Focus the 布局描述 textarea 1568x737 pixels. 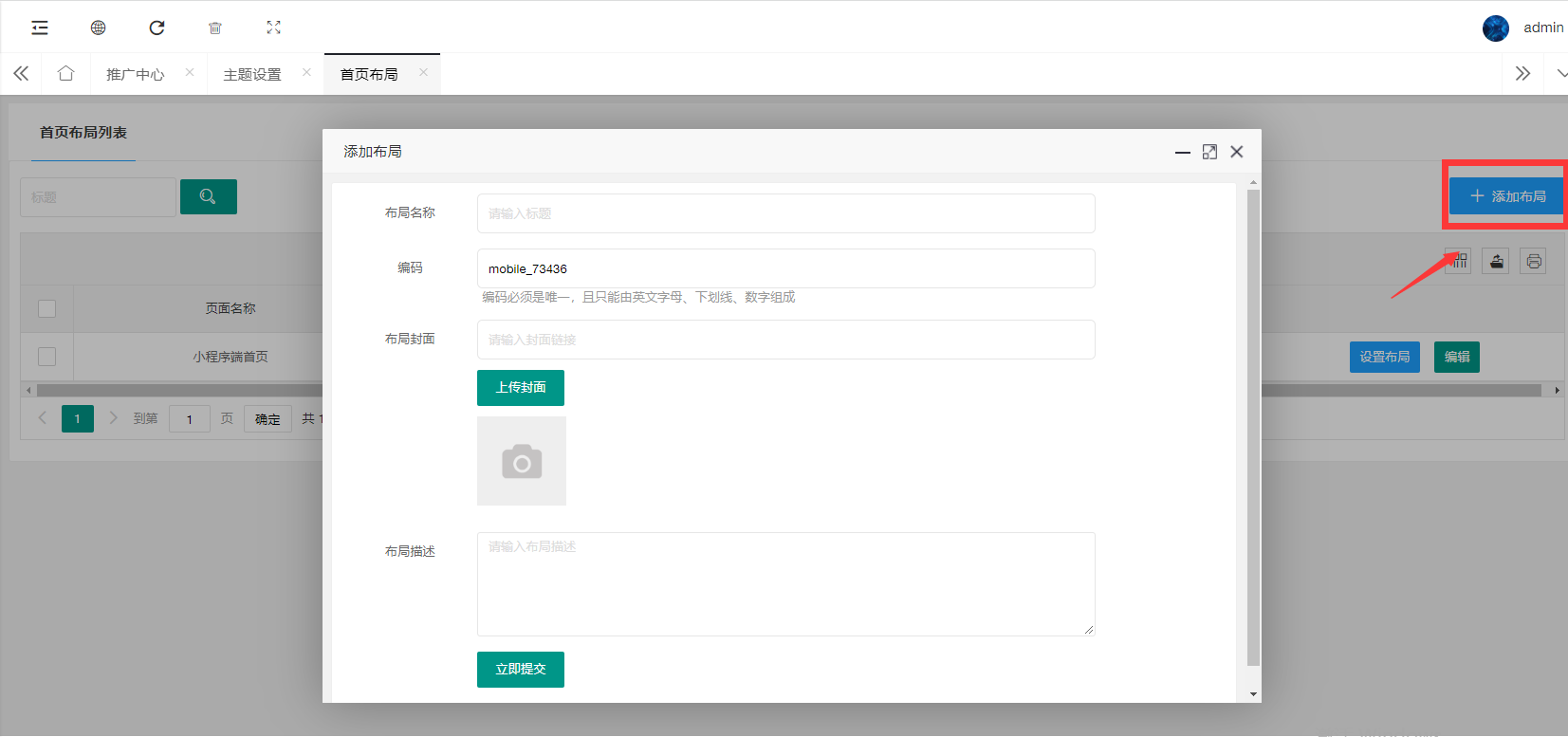pyautogui.click(x=786, y=584)
